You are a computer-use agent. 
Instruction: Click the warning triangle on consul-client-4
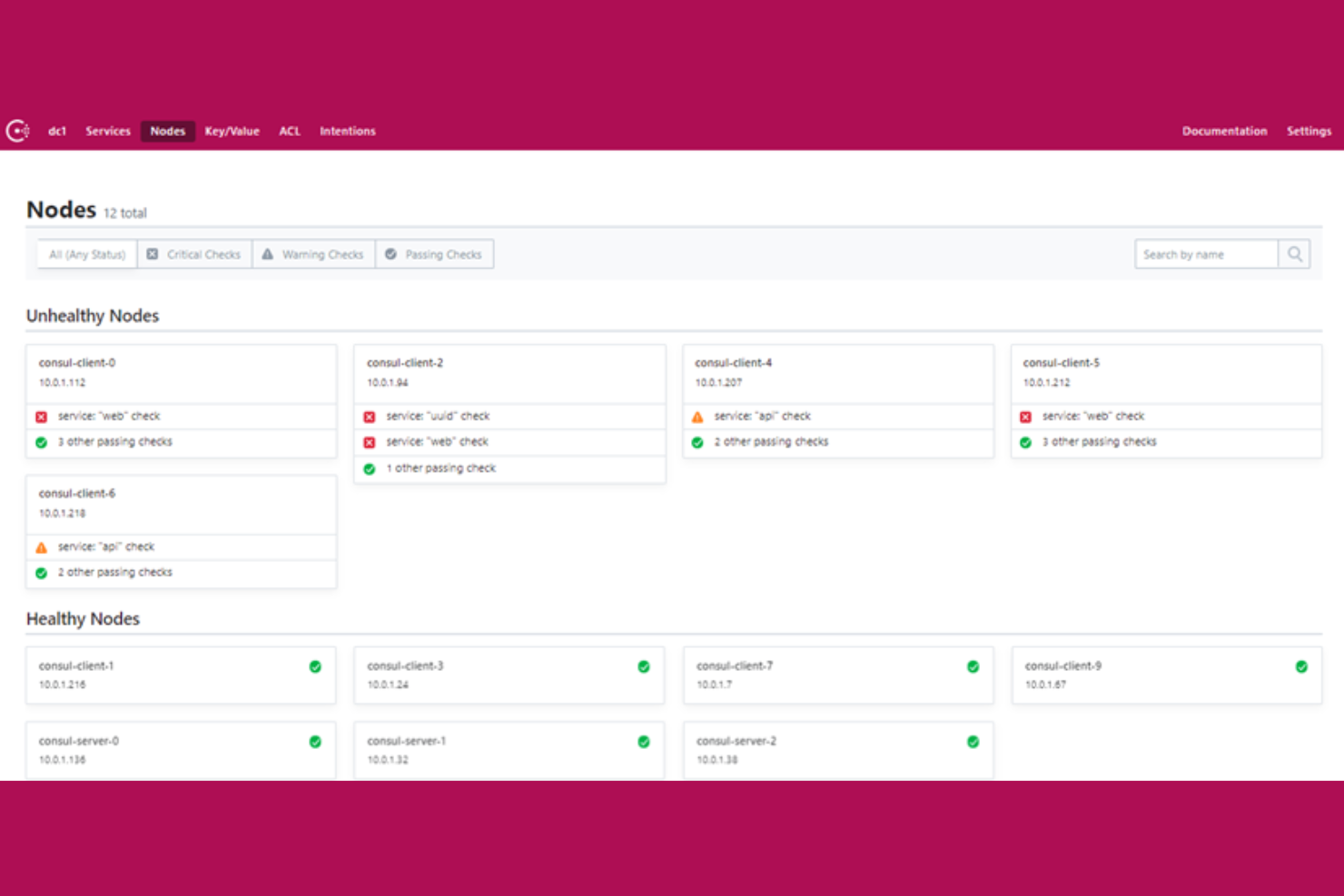[697, 416]
